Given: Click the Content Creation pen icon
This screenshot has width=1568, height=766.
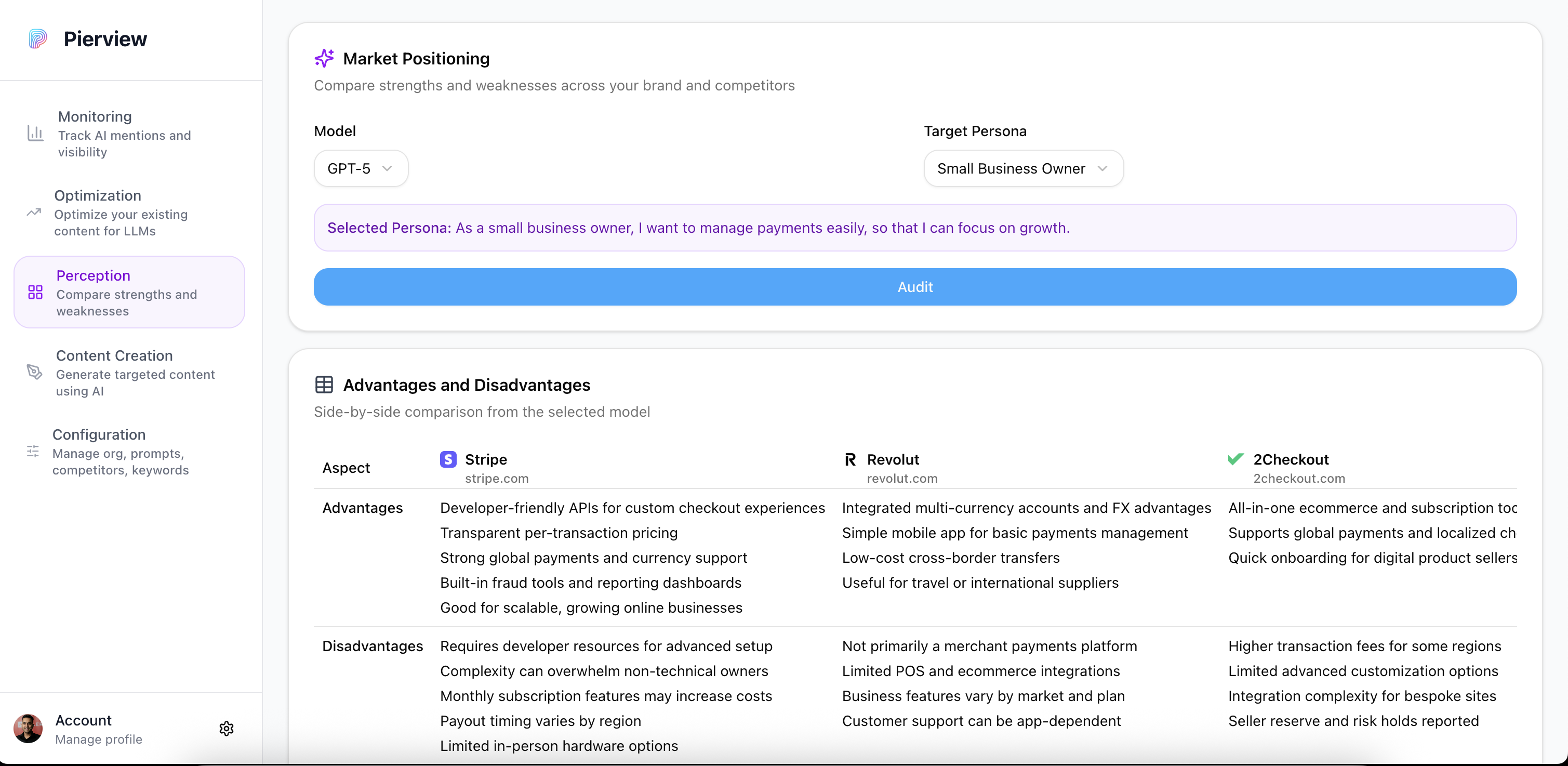Looking at the screenshot, I should click(35, 372).
